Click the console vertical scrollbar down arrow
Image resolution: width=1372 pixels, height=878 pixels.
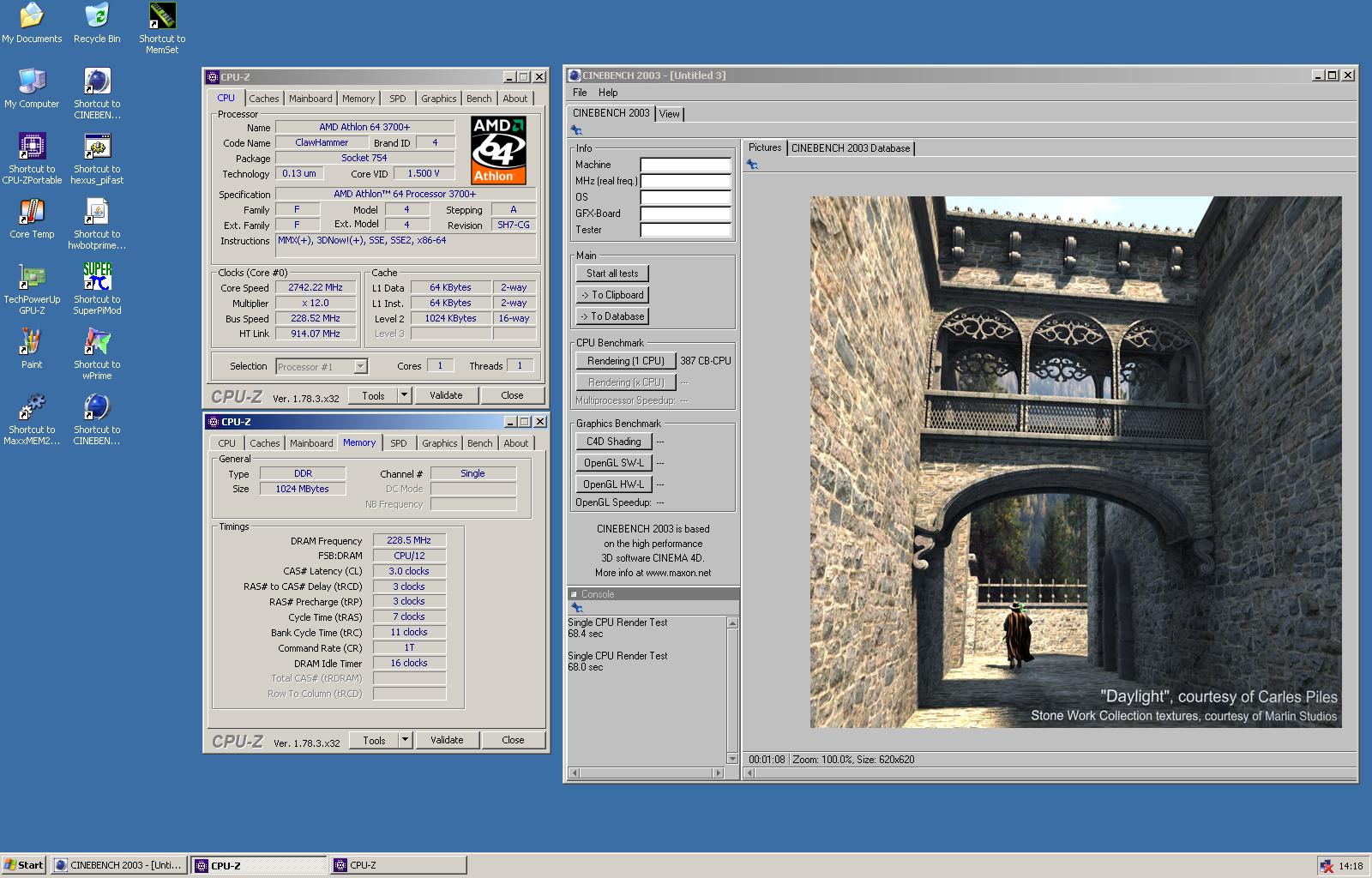[x=732, y=758]
